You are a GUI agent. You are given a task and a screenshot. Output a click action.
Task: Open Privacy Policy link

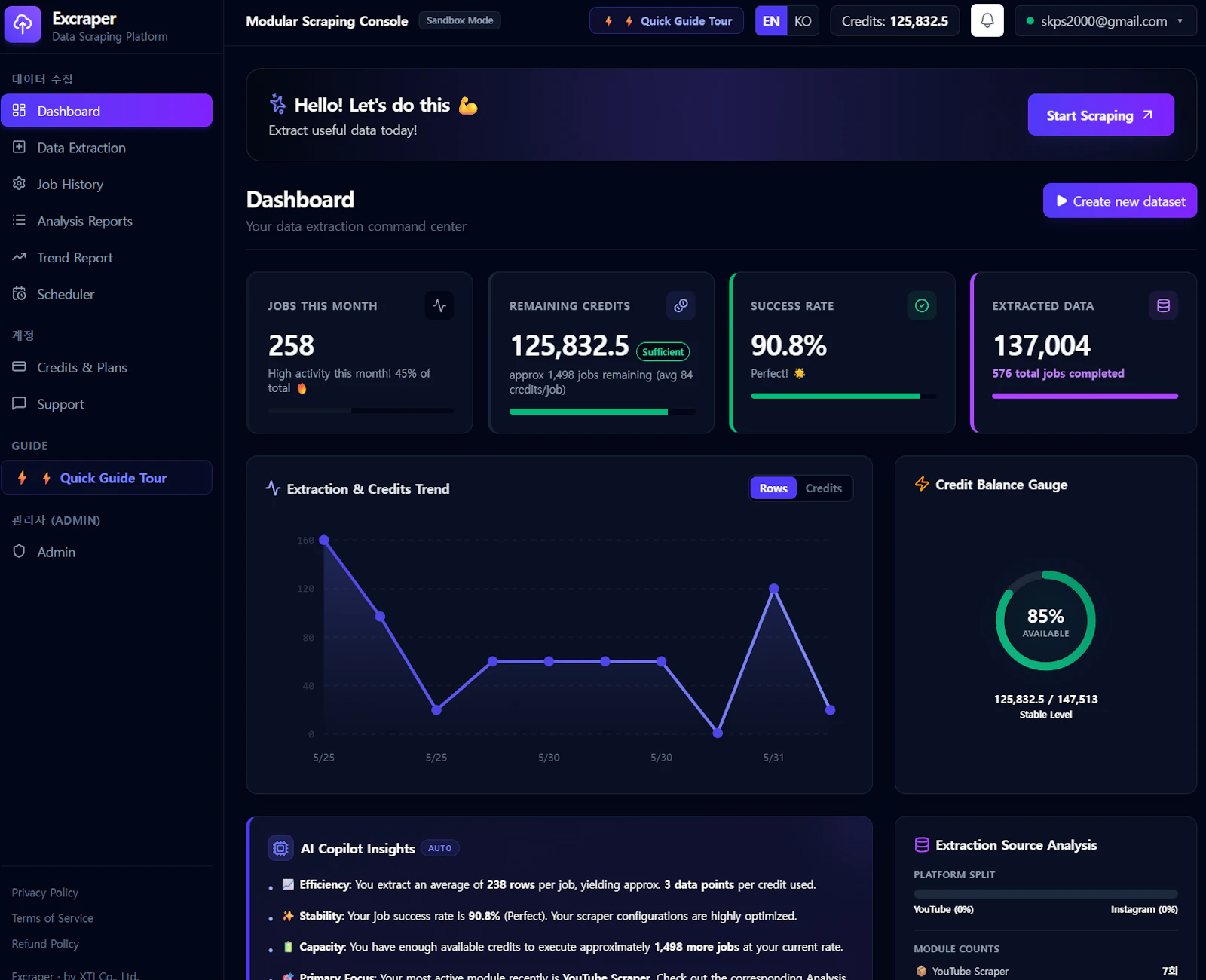coord(45,892)
